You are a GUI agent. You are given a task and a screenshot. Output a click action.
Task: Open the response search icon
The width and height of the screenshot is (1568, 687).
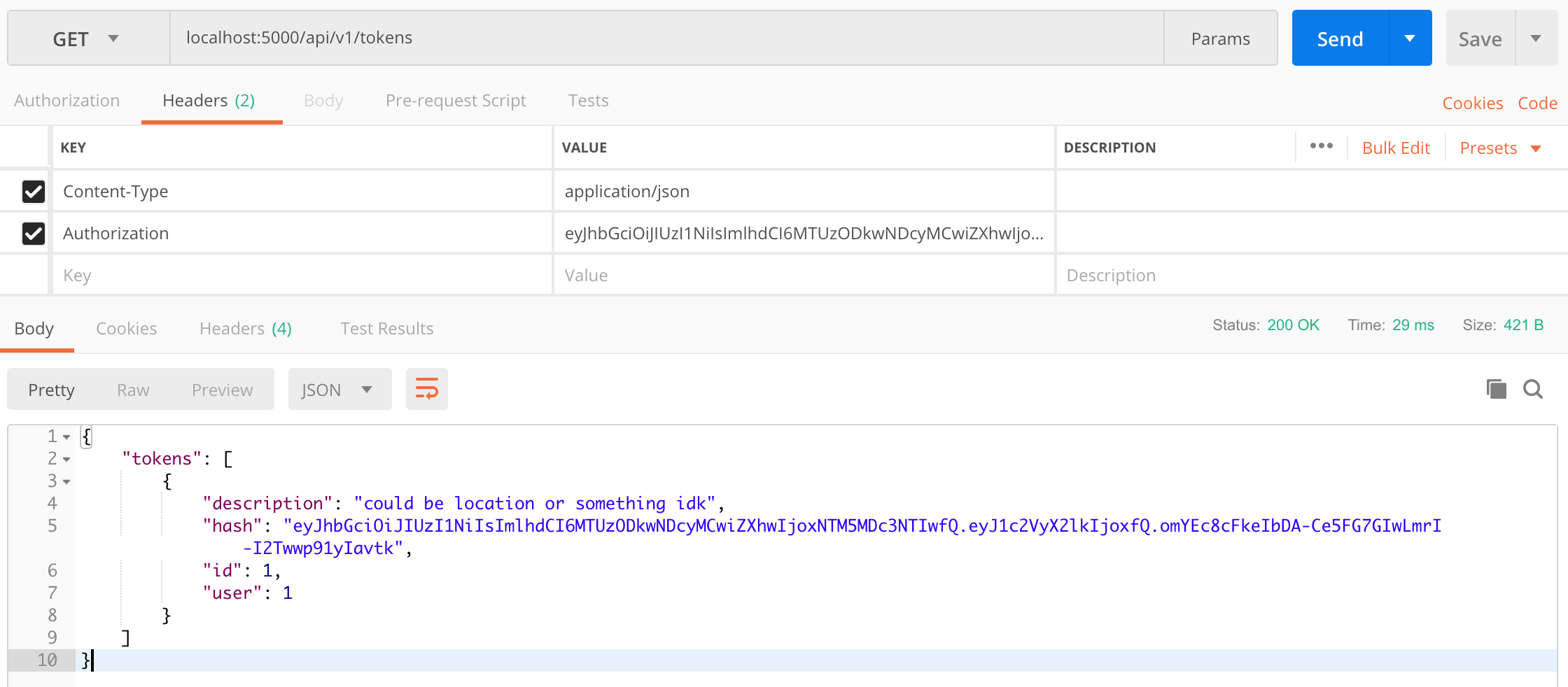point(1533,389)
